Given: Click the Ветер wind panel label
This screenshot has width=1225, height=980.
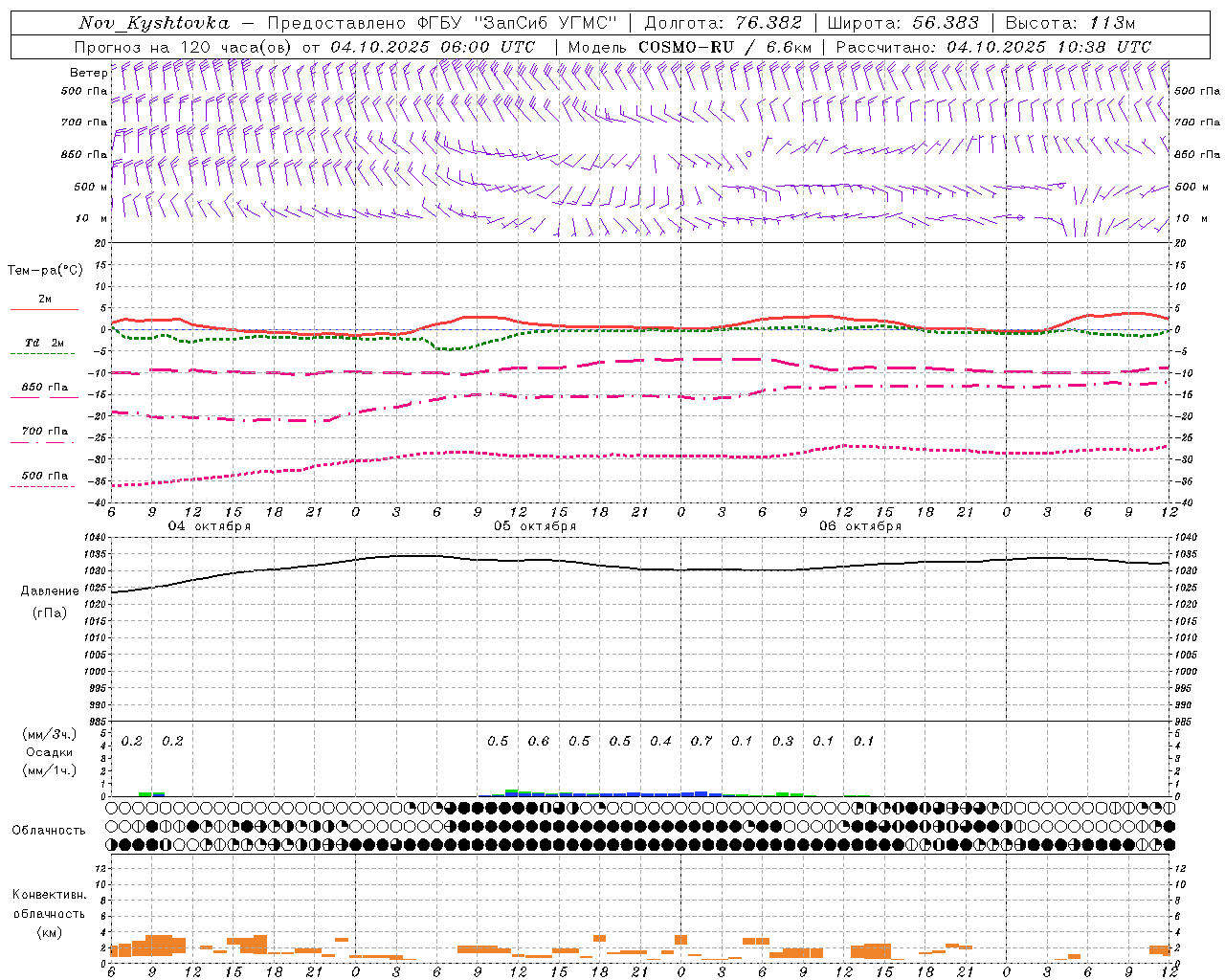Looking at the screenshot, I should point(88,73).
